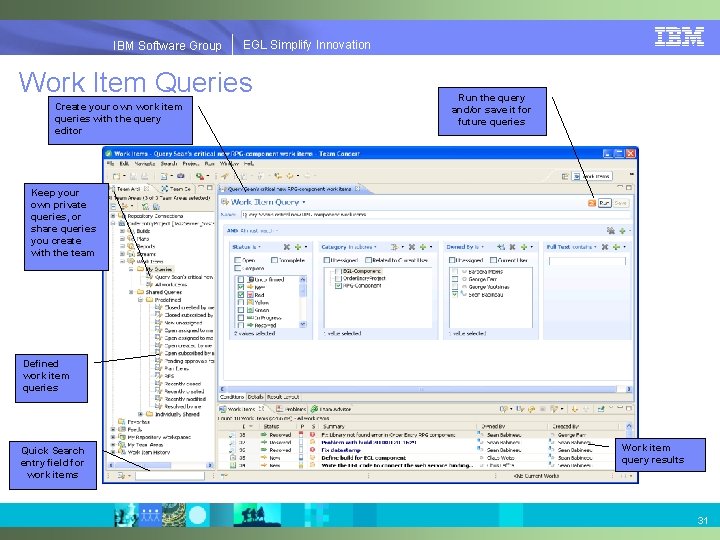Open 'Fix datestamp' work item
This screenshot has width=720, height=540.
341,450
